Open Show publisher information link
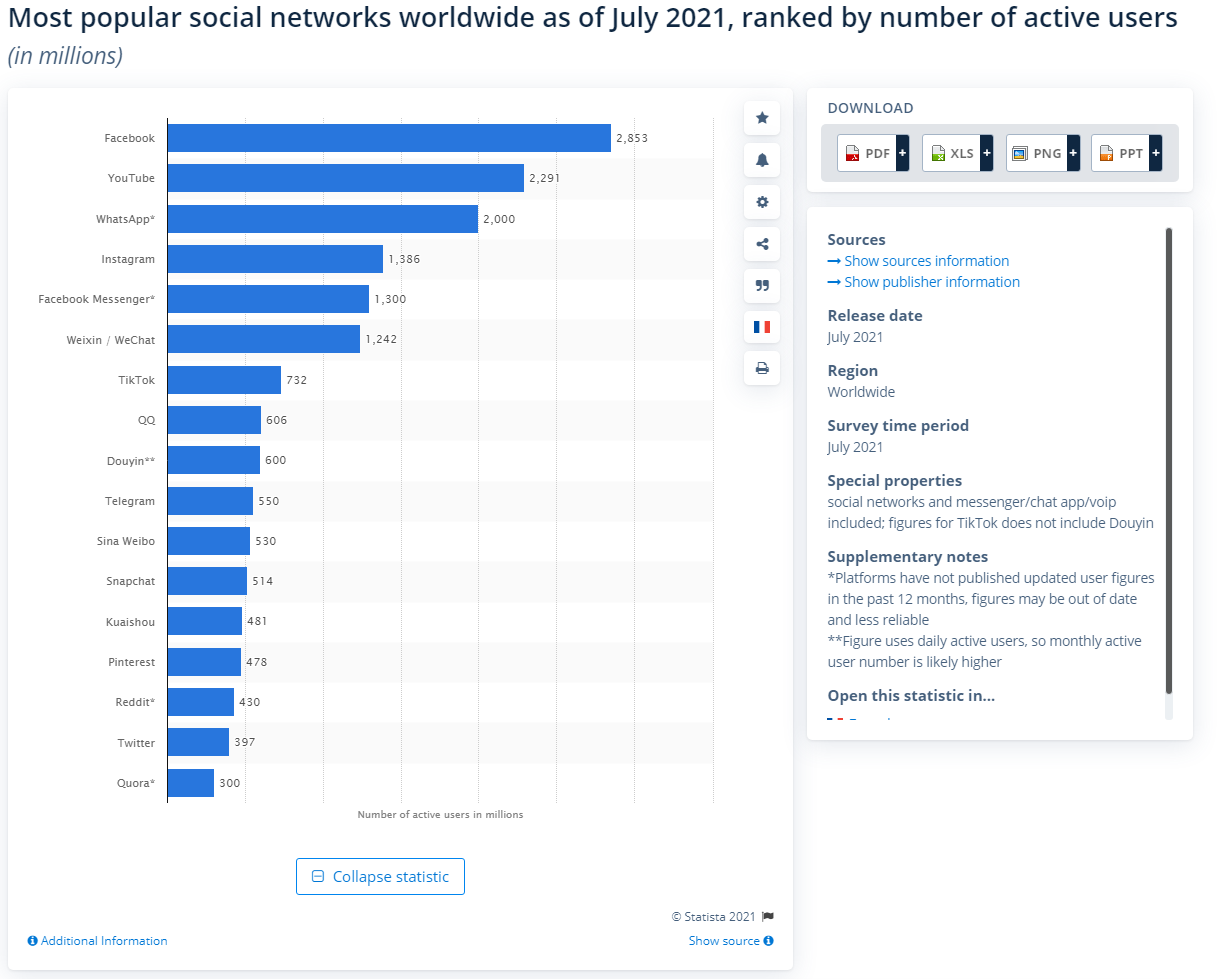Viewport: 1219px width, 979px height. click(x=931, y=281)
